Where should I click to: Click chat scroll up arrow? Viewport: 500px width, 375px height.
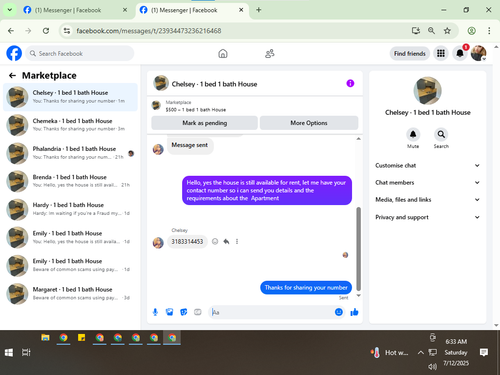coord(359,139)
